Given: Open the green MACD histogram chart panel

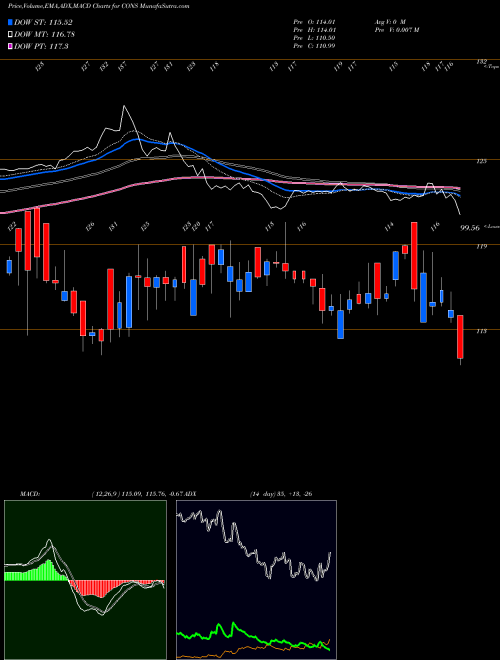Looking at the screenshot, I should pyautogui.click(x=85, y=580).
